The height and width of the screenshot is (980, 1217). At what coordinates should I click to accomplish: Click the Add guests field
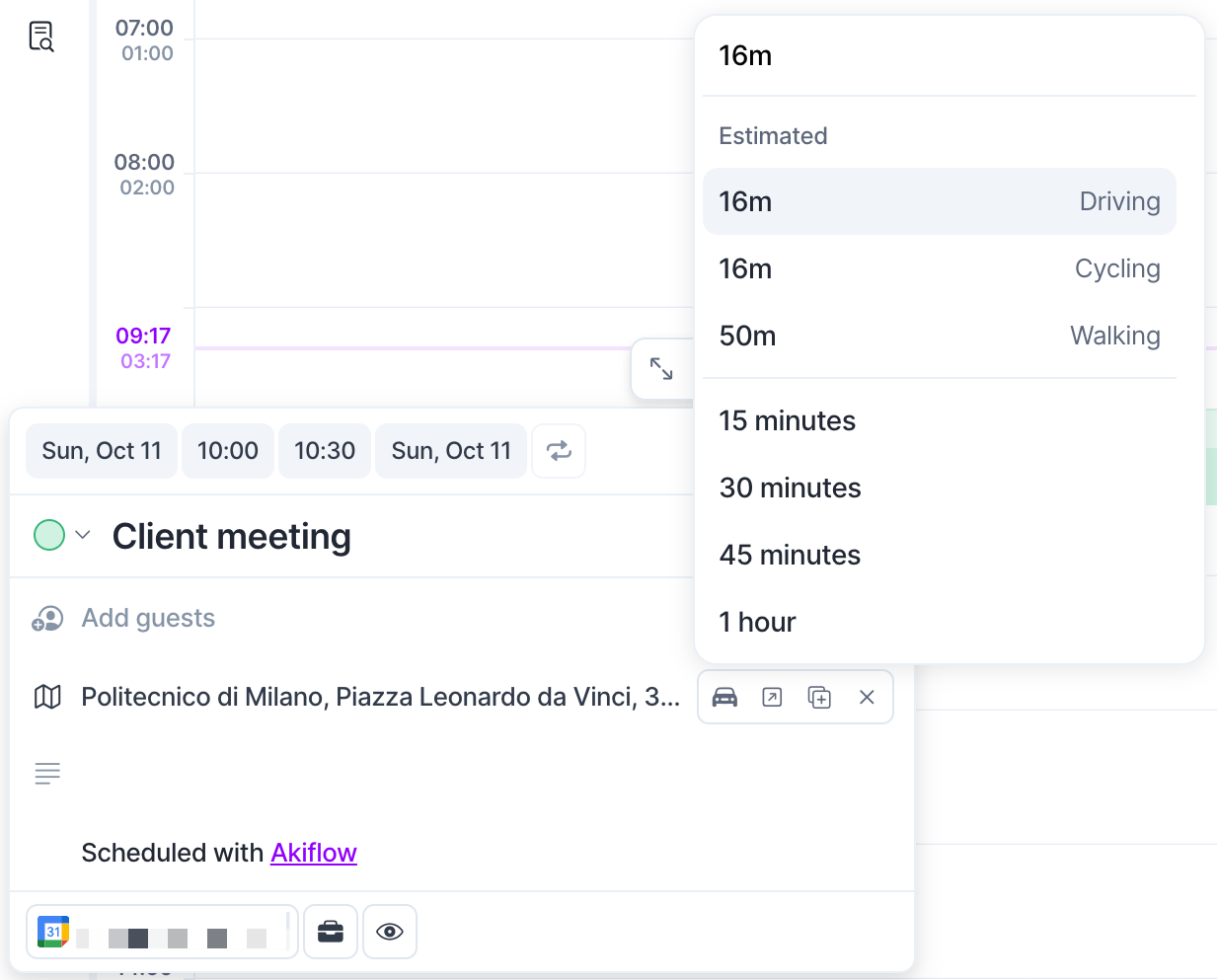[x=148, y=618]
